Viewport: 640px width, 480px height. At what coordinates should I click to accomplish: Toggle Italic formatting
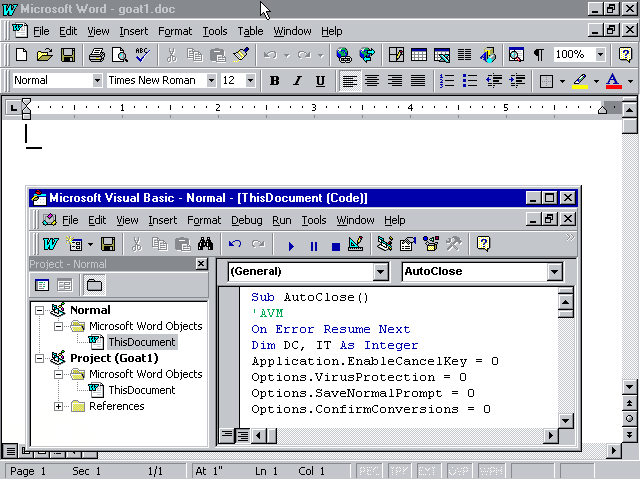pos(297,81)
